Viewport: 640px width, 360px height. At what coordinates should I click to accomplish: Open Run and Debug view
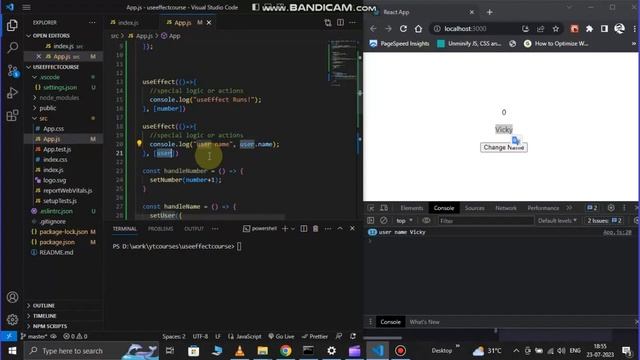tap(12, 93)
